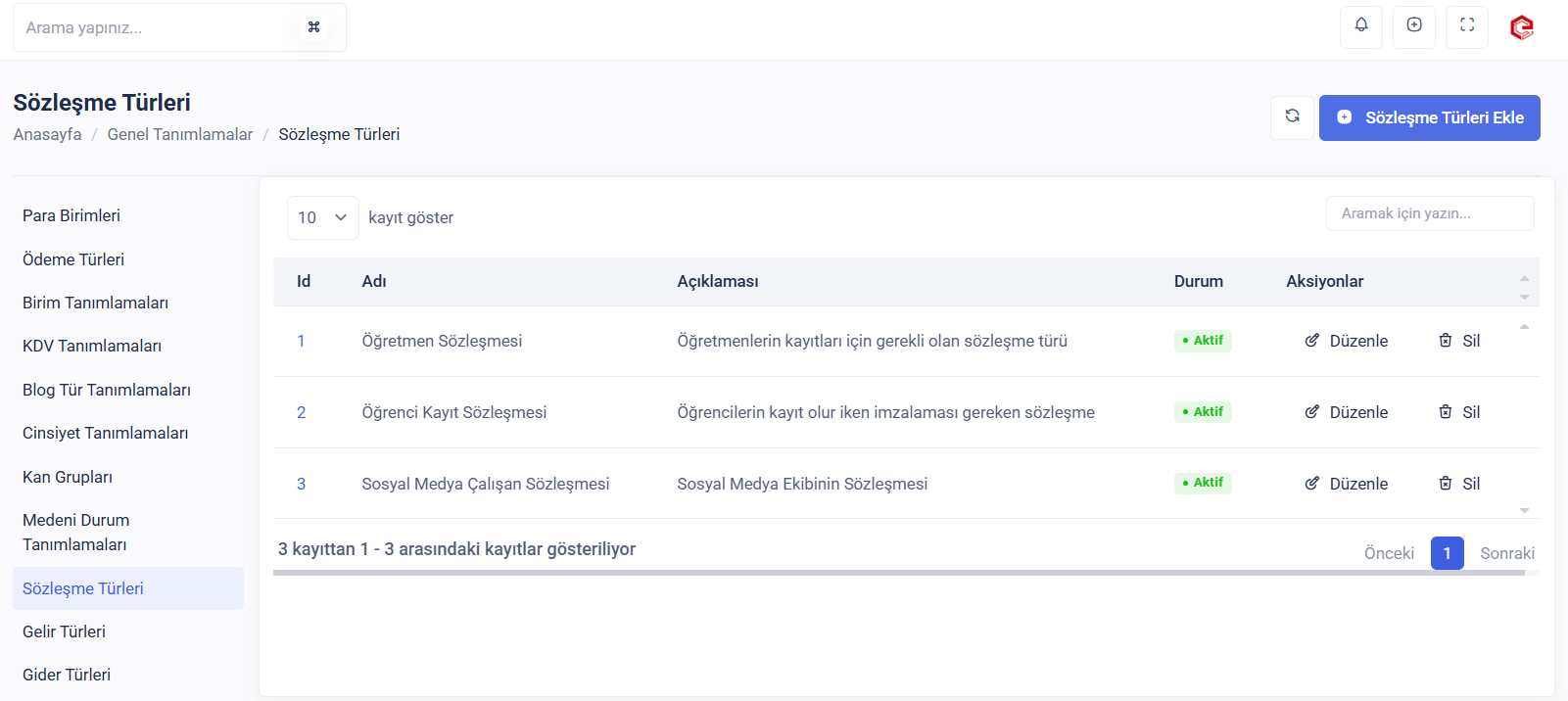Click the command shortcut icon in search box
The height and width of the screenshot is (701, 1568).
pos(313,27)
